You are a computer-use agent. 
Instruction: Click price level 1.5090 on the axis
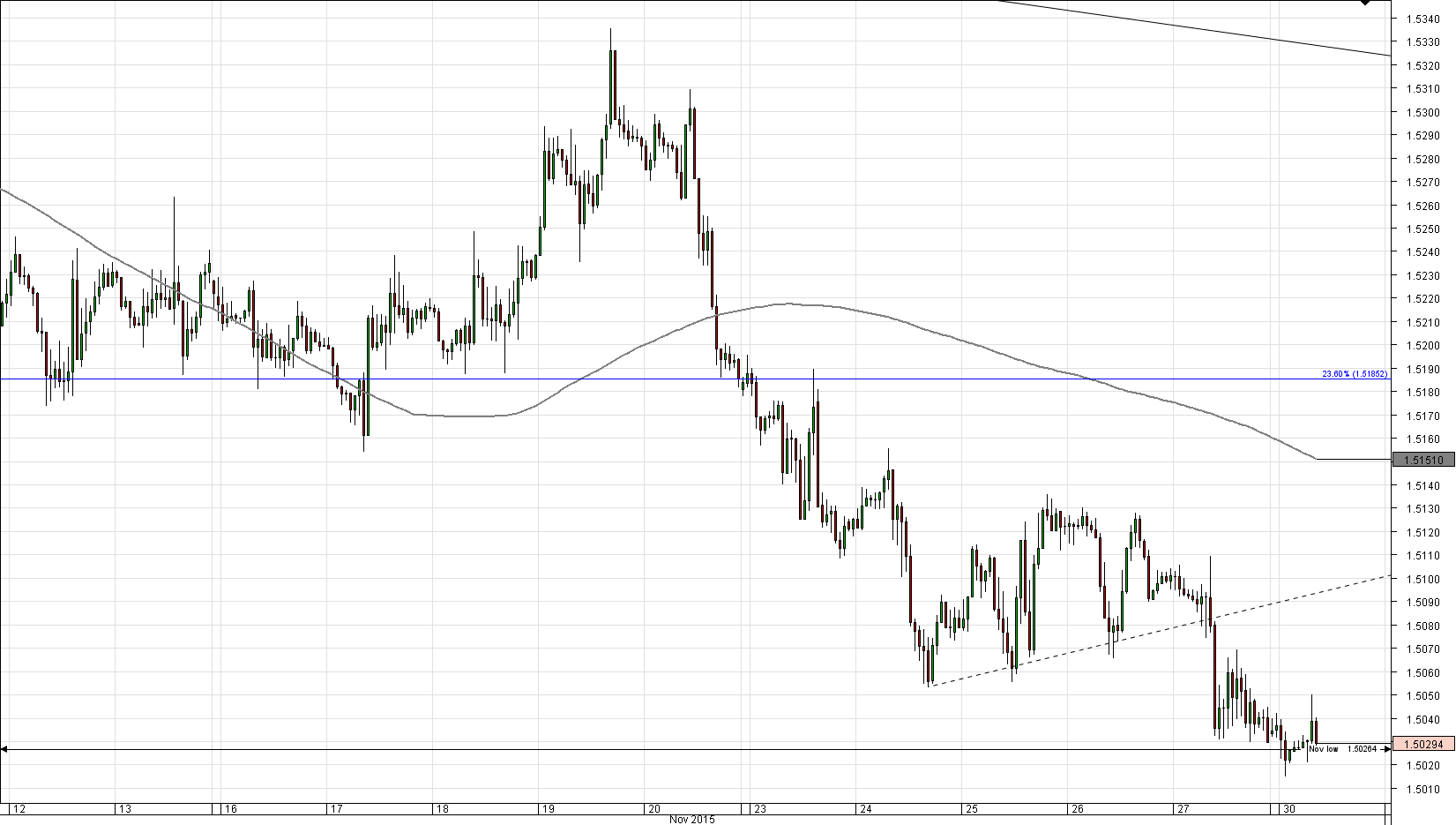[x=1424, y=603]
